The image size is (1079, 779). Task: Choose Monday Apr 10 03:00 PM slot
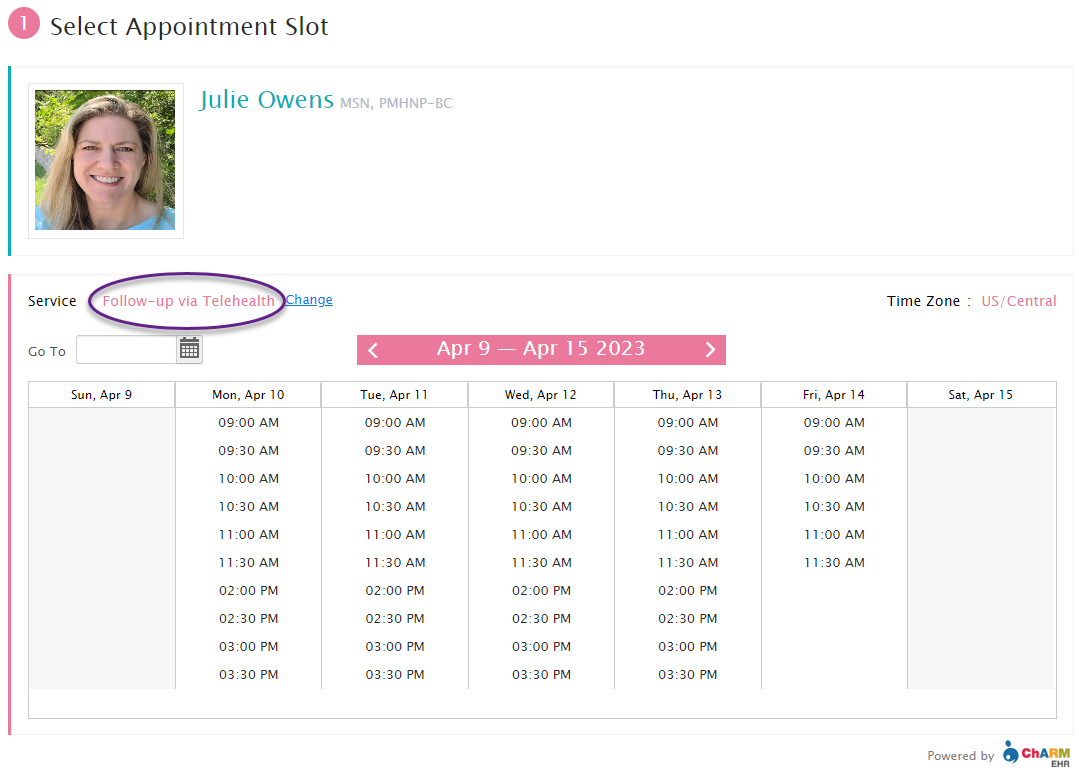248,646
